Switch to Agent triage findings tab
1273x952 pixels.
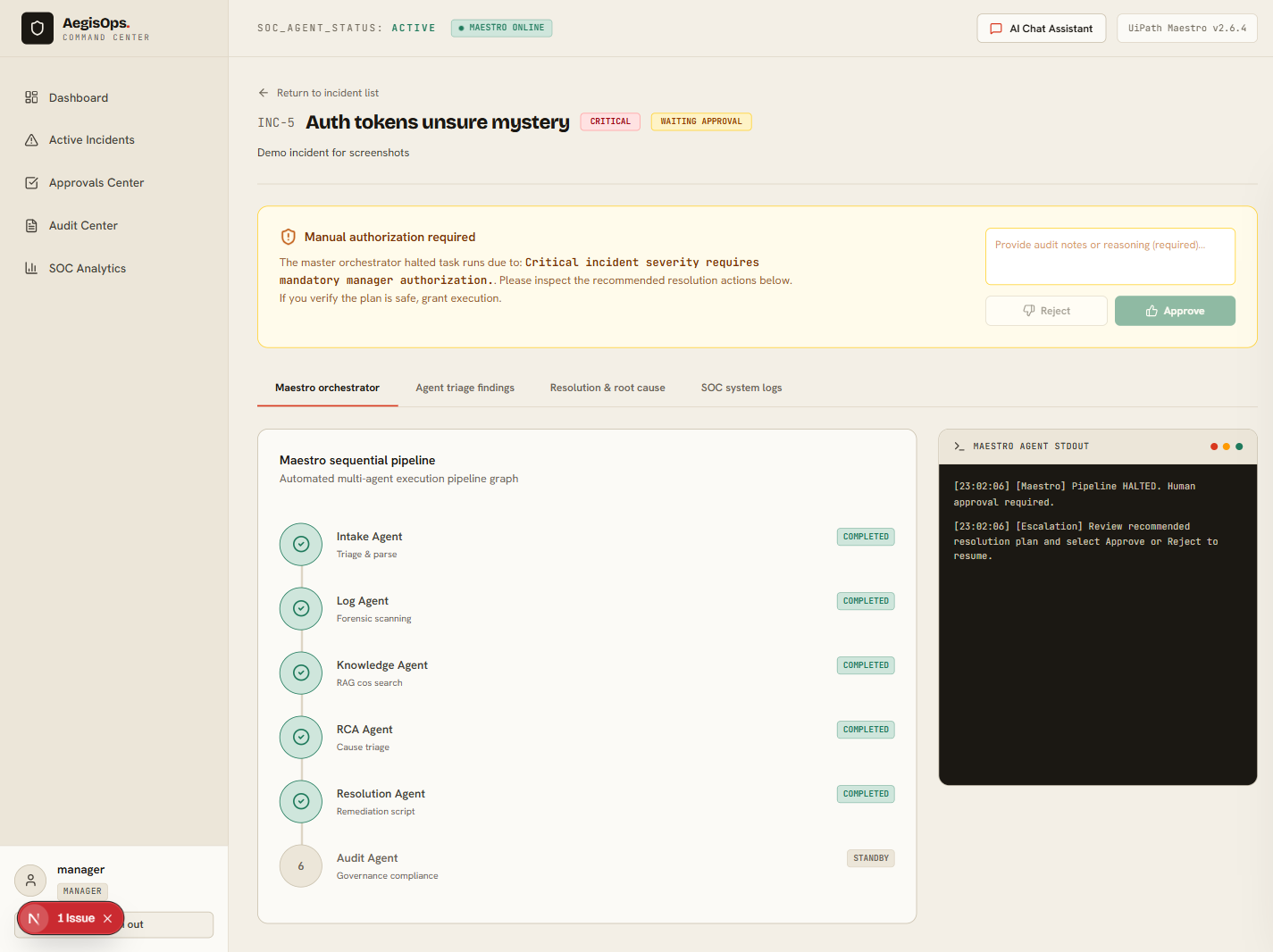point(465,388)
